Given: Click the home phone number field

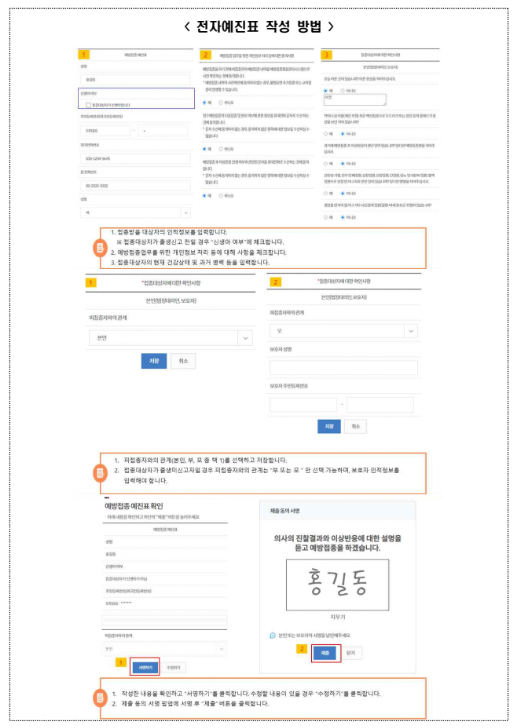Looking at the screenshot, I should click(135, 186).
